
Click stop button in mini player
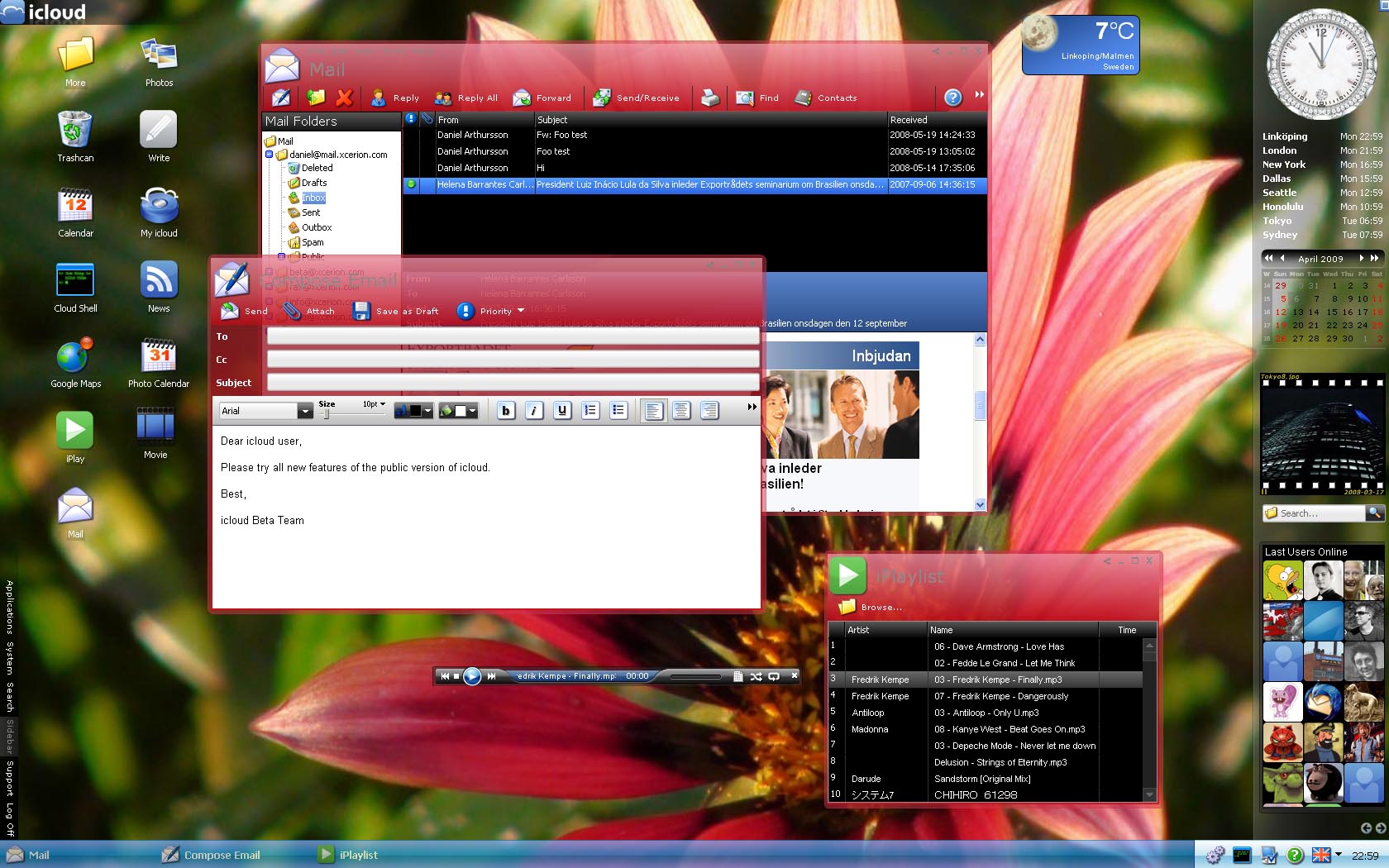point(456,676)
